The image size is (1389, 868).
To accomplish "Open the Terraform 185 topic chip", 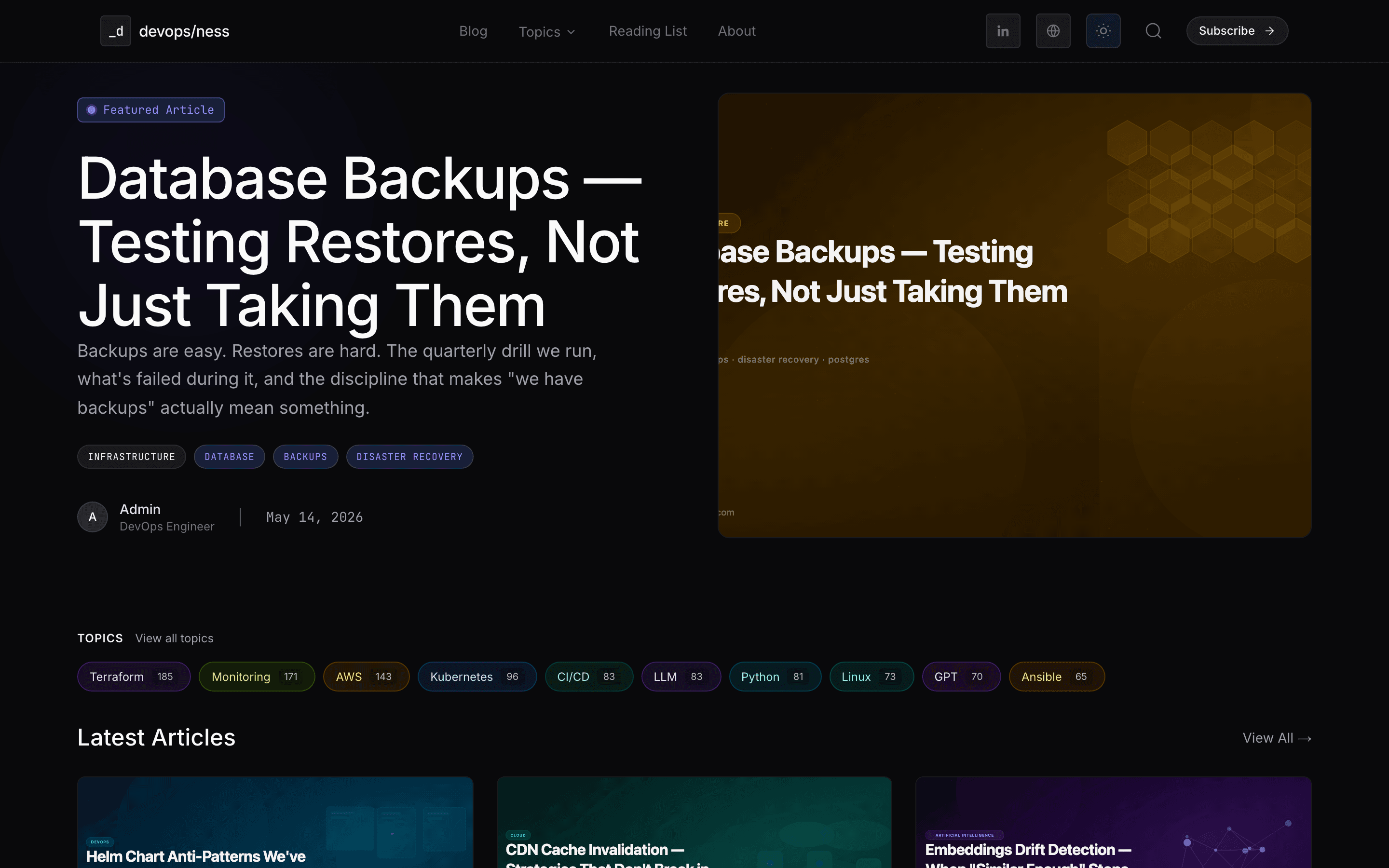I will tap(134, 676).
